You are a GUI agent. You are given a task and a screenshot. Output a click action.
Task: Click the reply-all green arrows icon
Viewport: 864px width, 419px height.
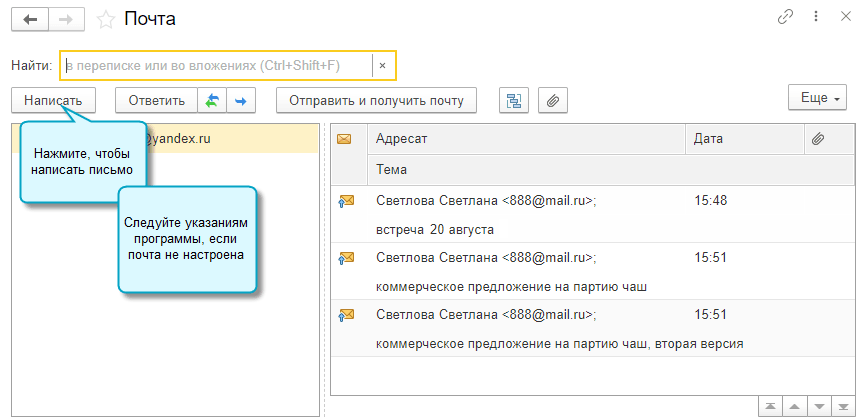click(x=212, y=100)
